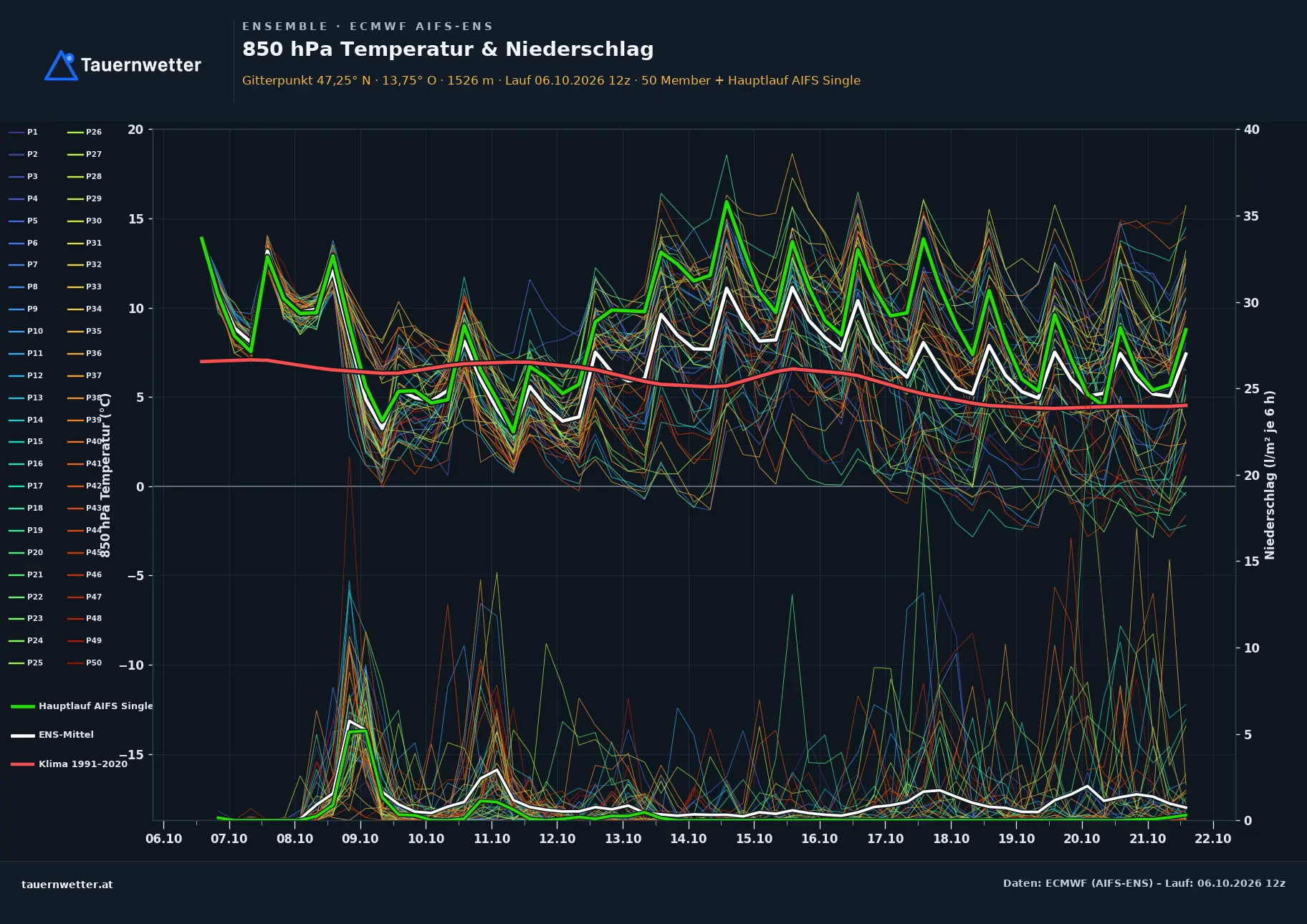Select legend entry P48
1307x924 pixels.
pyautogui.click(x=85, y=618)
